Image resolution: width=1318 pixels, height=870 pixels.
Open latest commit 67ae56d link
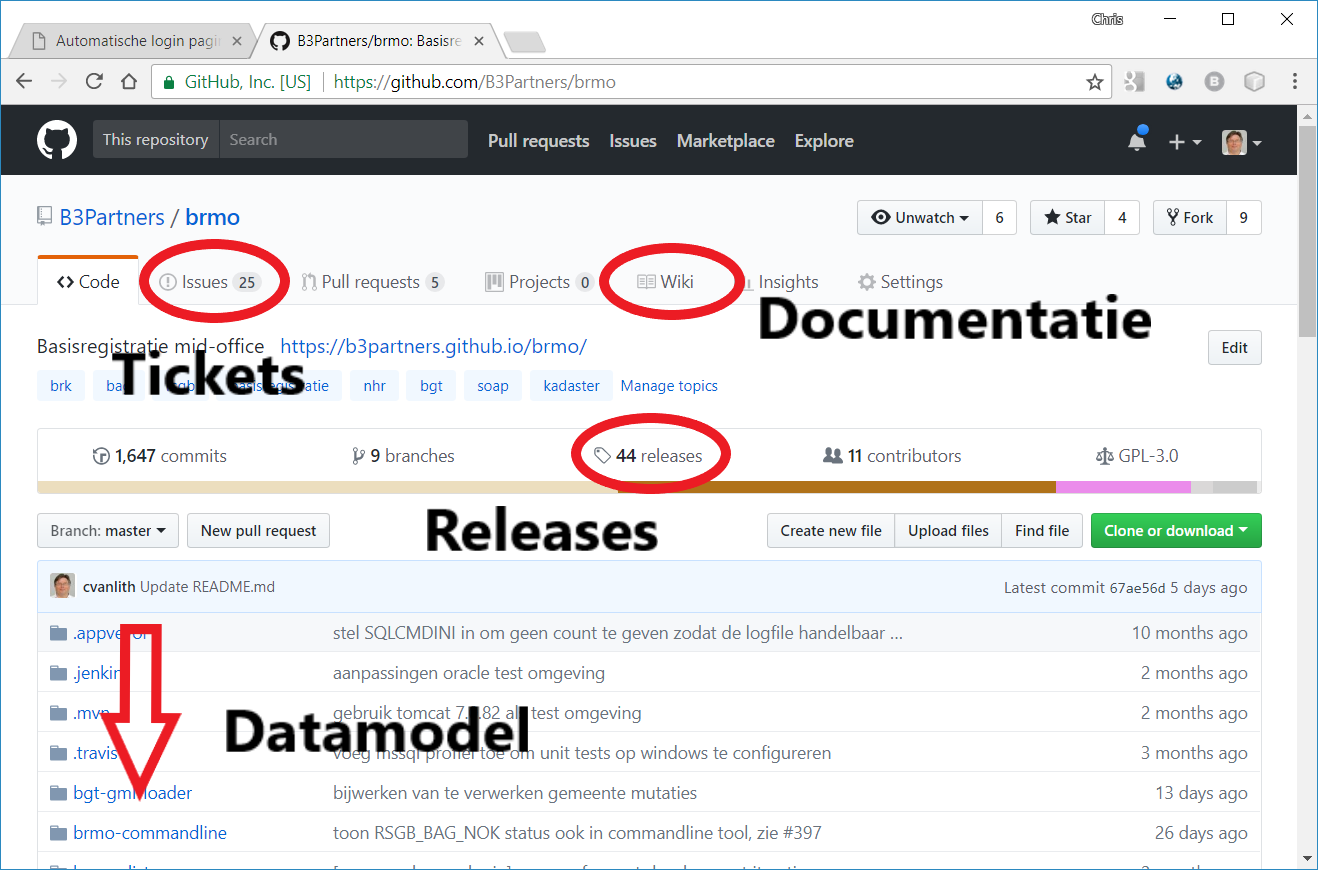pos(1137,588)
